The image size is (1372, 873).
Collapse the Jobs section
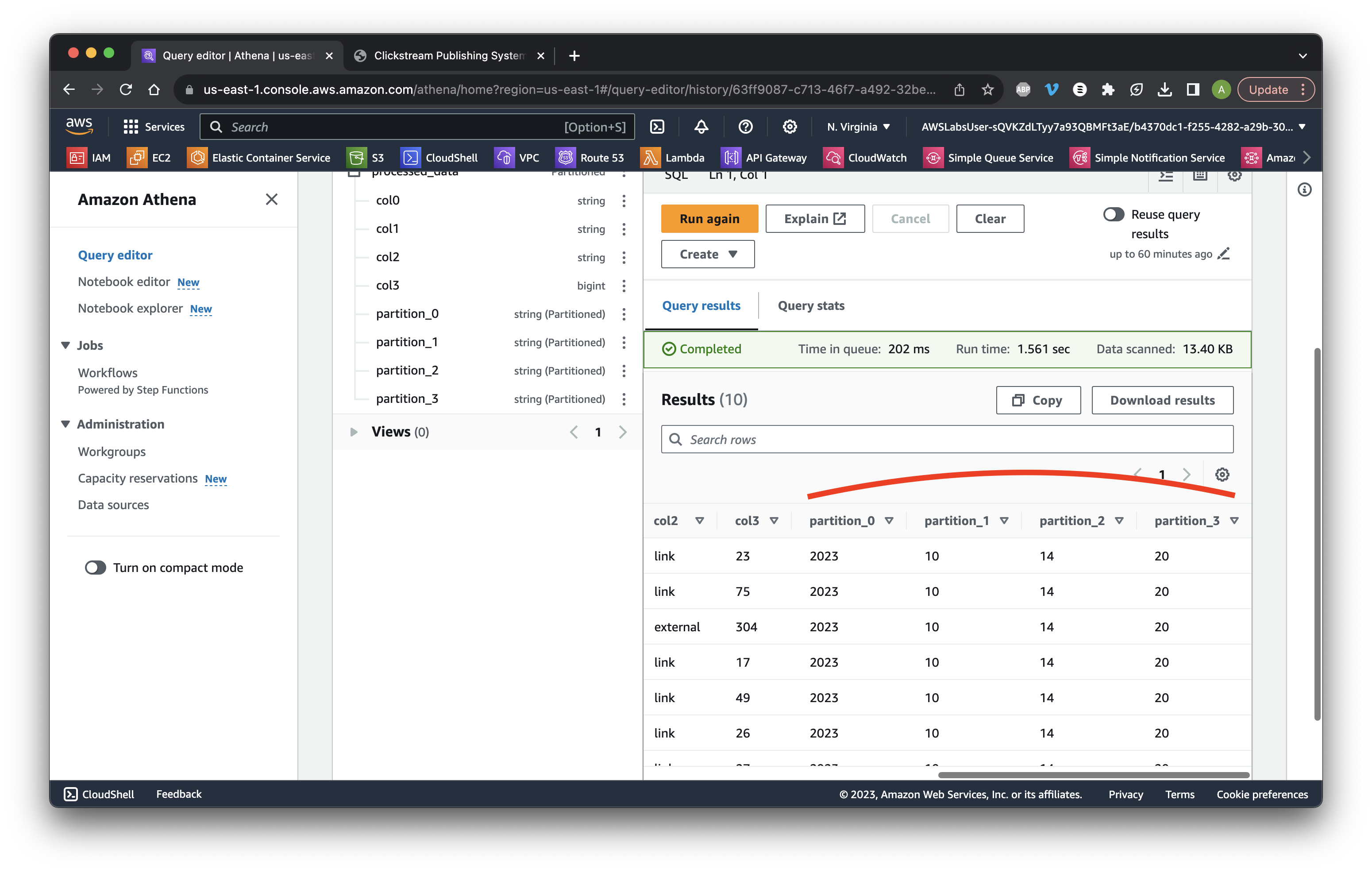(x=66, y=345)
